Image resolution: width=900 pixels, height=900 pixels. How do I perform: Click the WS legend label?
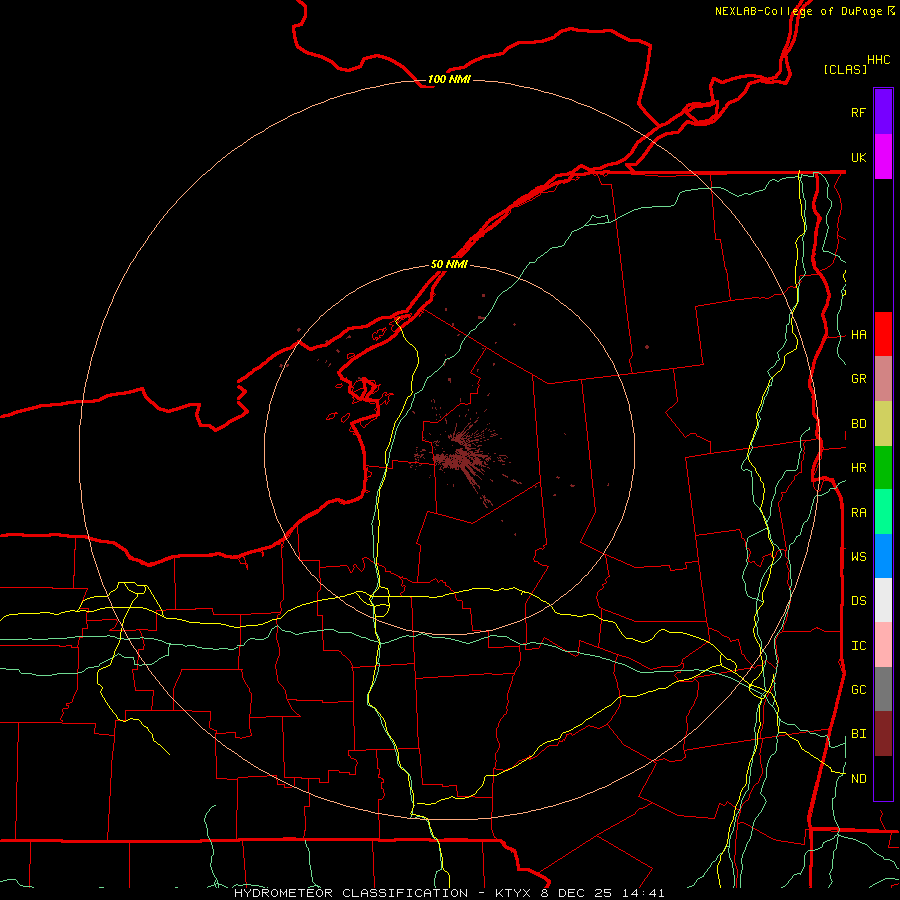click(858, 557)
